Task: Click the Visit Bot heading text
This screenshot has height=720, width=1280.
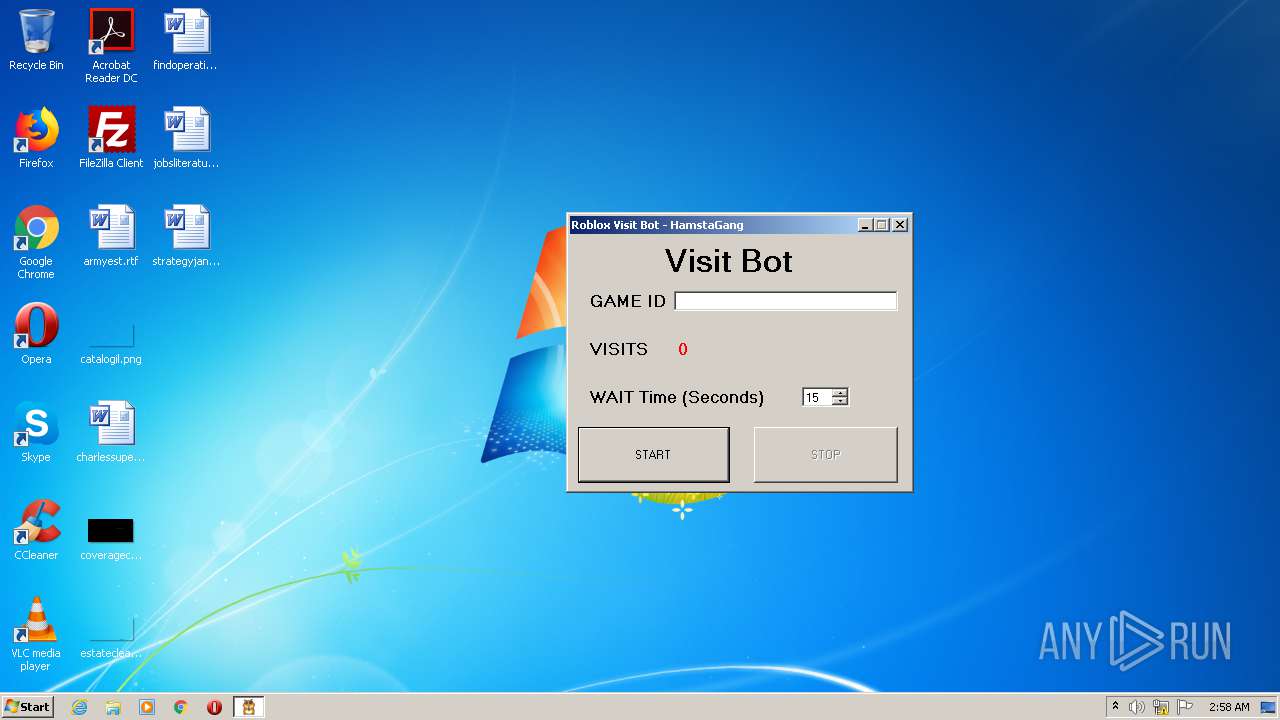Action: [729, 261]
